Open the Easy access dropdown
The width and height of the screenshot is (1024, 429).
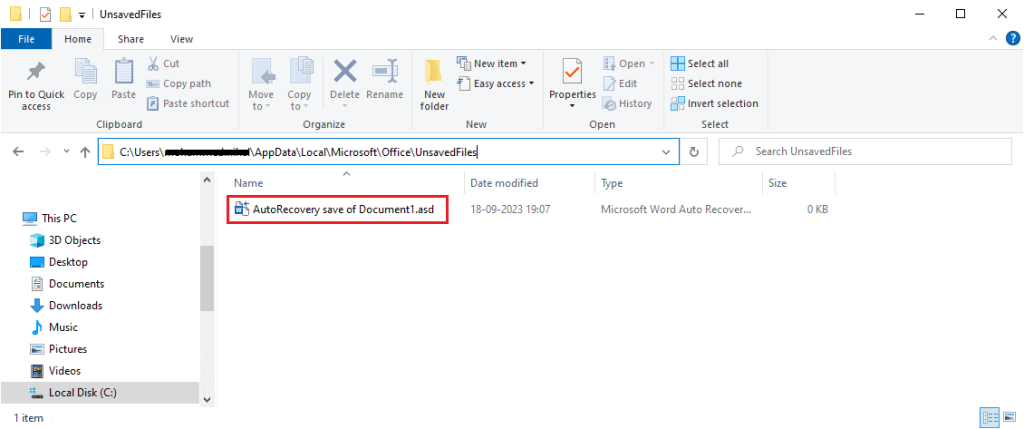click(x=496, y=84)
